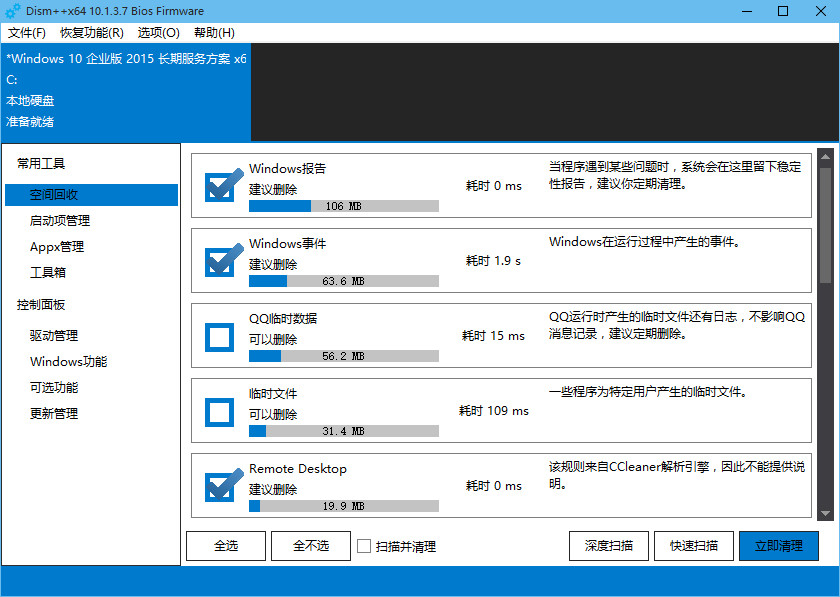Open the 文件(F) menu
The width and height of the screenshot is (840, 597).
click(27, 33)
